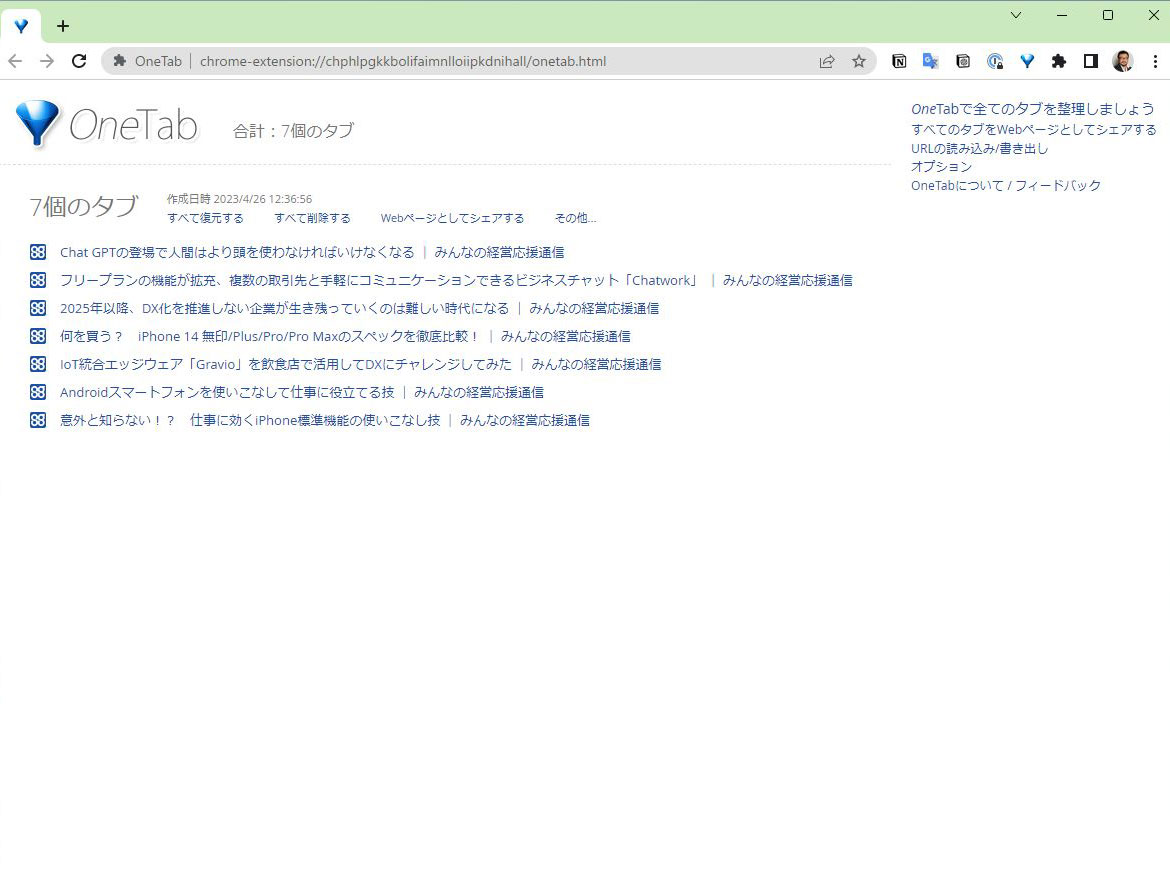This screenshot has width=1170, height=888.
Task: Click Webページとしてシェアする in tab group
Action: [x=452, y=218]
